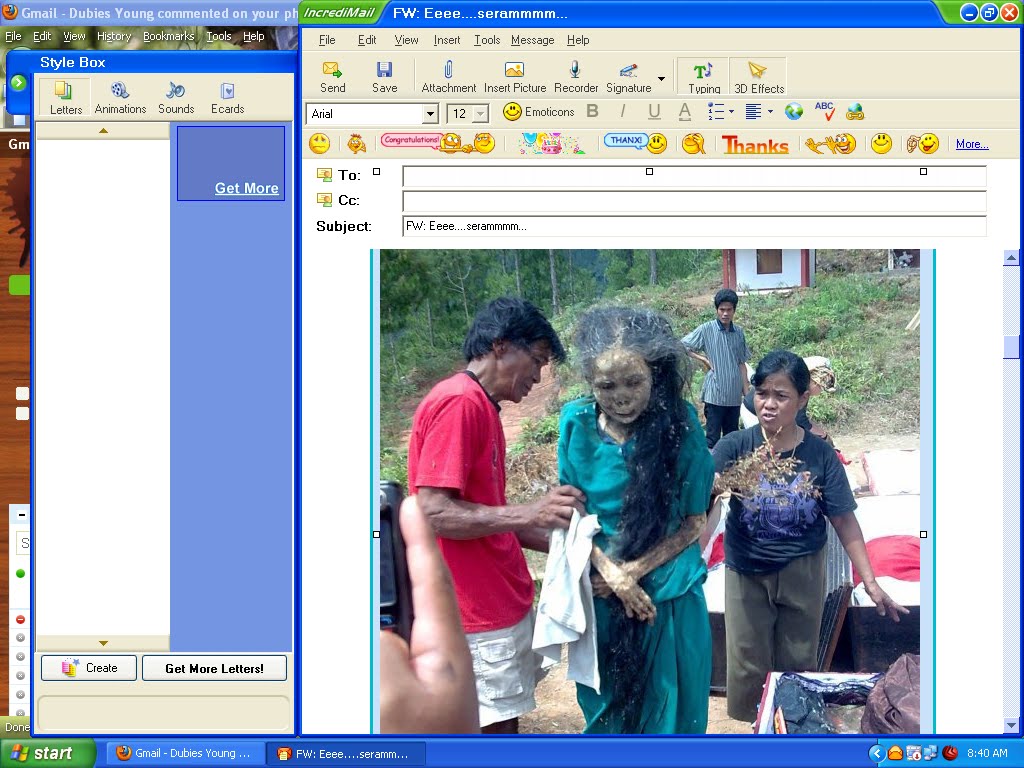Select the Animations tab in Style Box

point(120,97)
